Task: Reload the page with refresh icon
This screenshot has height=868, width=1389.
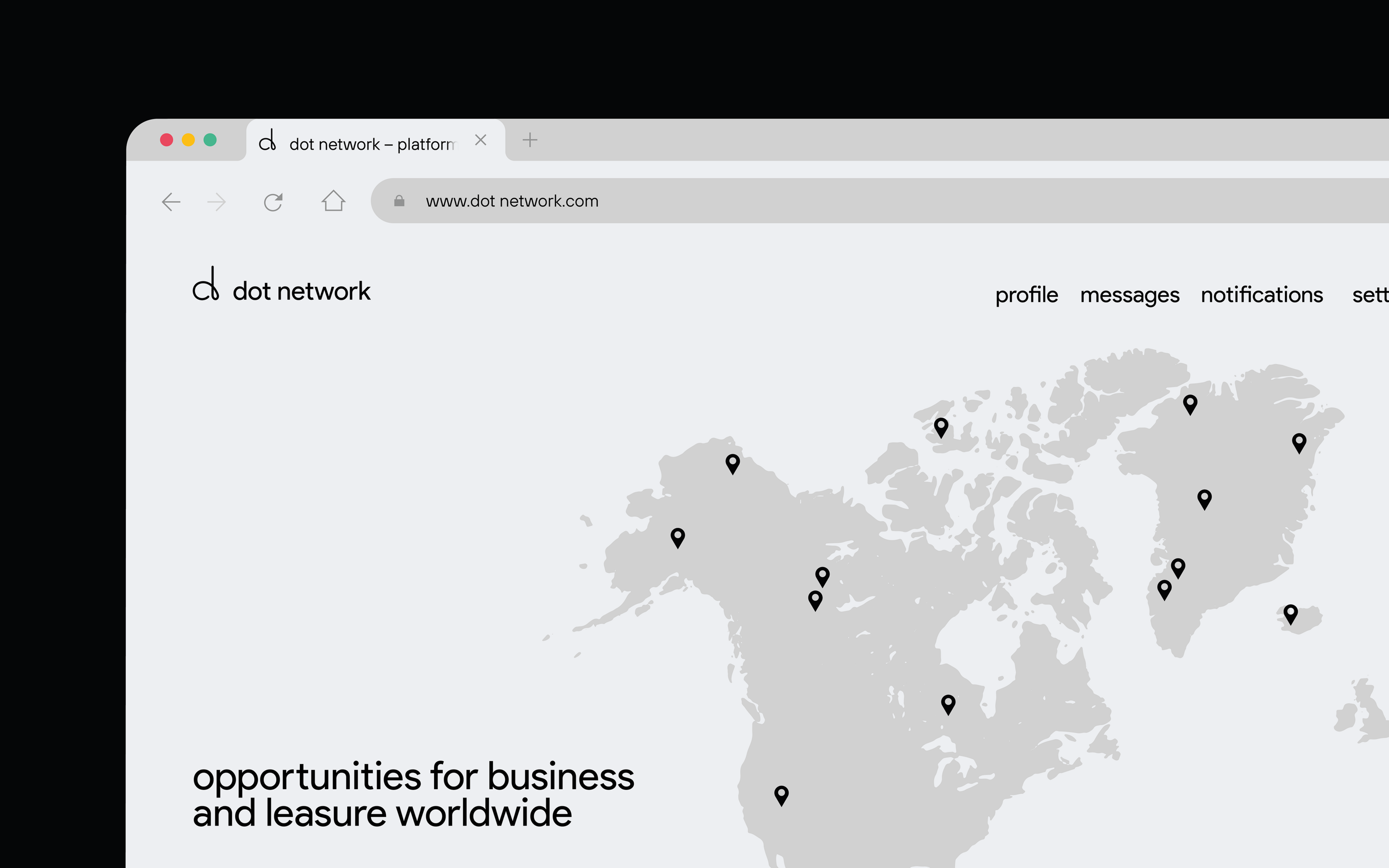Action: pos(273,202)
